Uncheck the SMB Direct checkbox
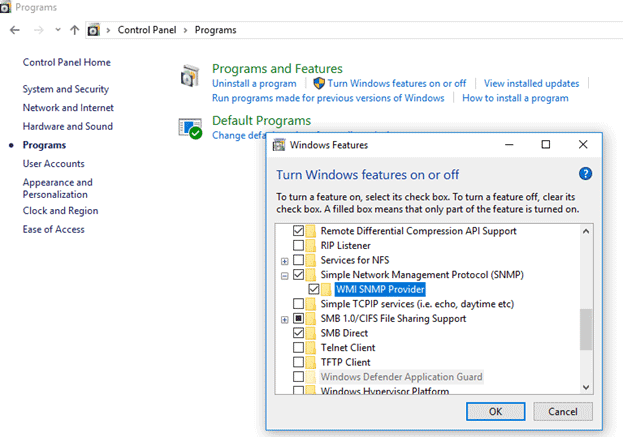This screenshot has width=623, height=437. pos(298,333)
